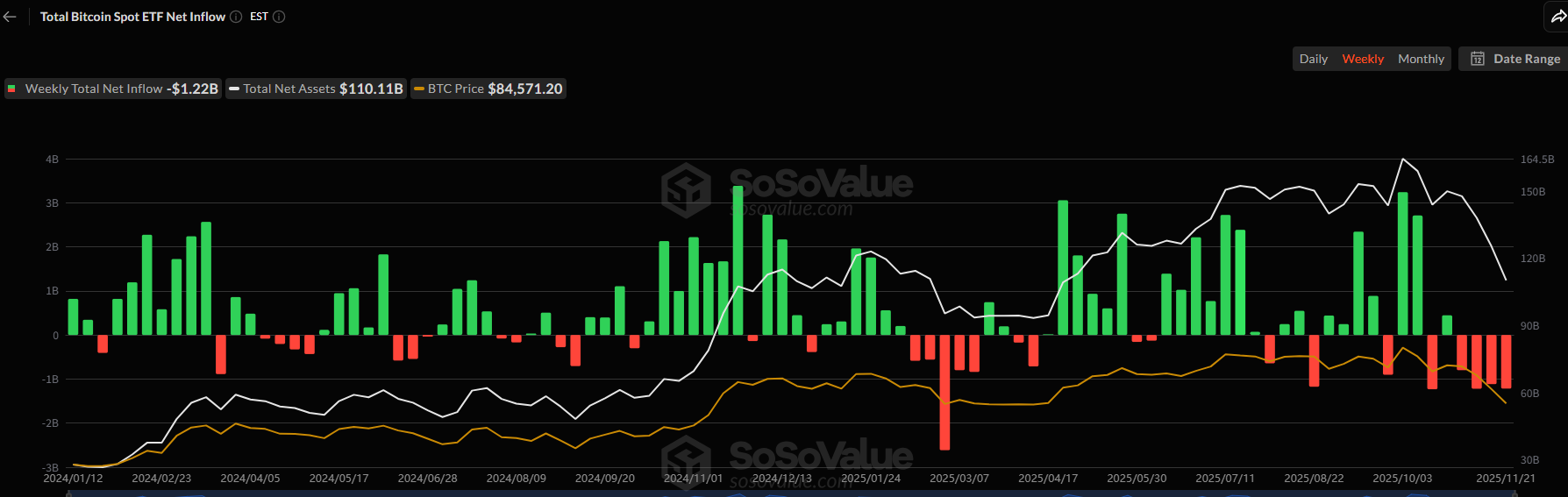Click the back arrow icon
This screenshot has width=1568, height=497.
coord(10,17)
